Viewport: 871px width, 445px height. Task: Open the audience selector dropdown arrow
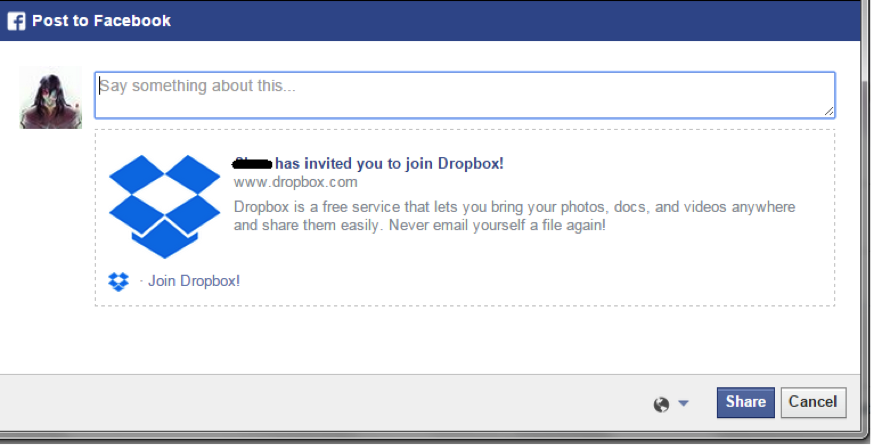(683, 403)
